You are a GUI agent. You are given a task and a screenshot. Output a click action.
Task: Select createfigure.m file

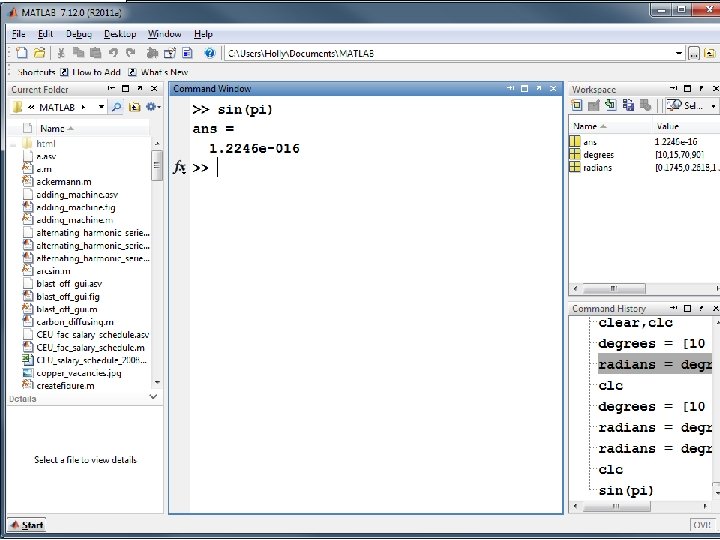point(65,386)
